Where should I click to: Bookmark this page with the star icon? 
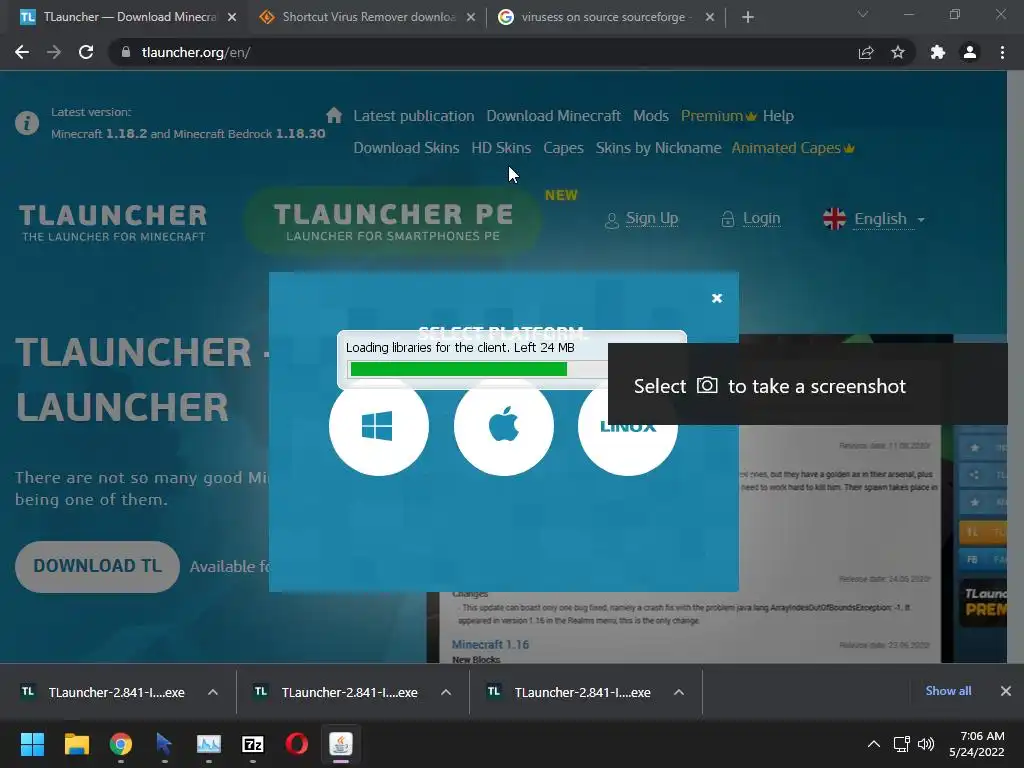[x=898, y=52]
